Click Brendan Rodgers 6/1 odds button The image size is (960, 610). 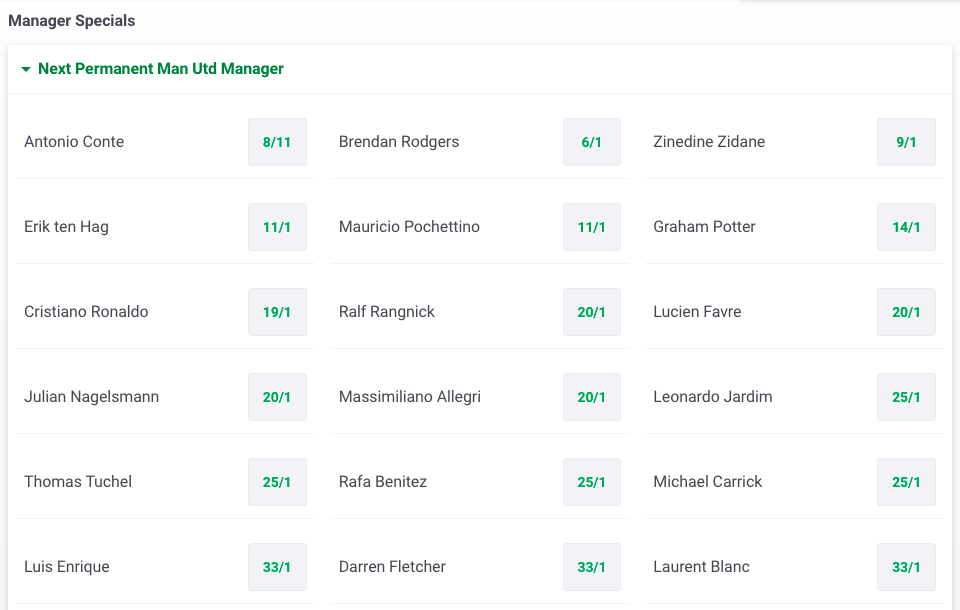tap(591, 142)
